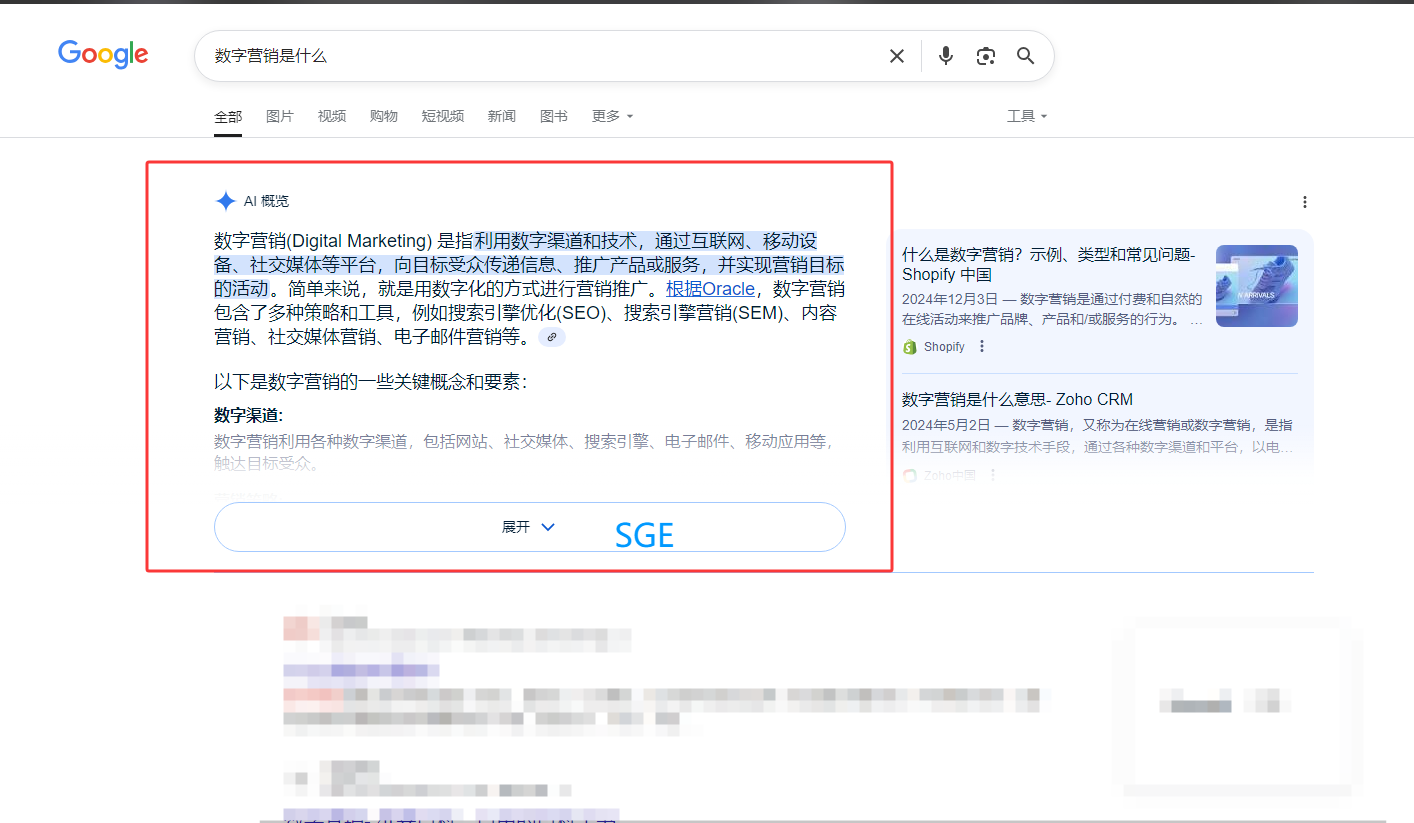The image size is (1414, 823).
Task: Open the source link chip icon
Action: coord(552,337)
